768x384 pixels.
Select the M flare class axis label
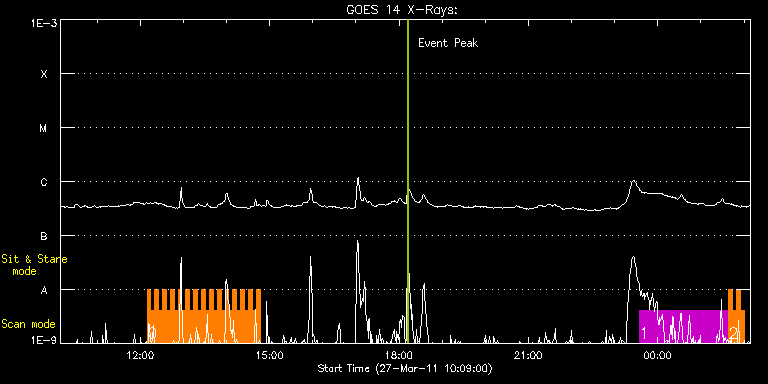44,128
